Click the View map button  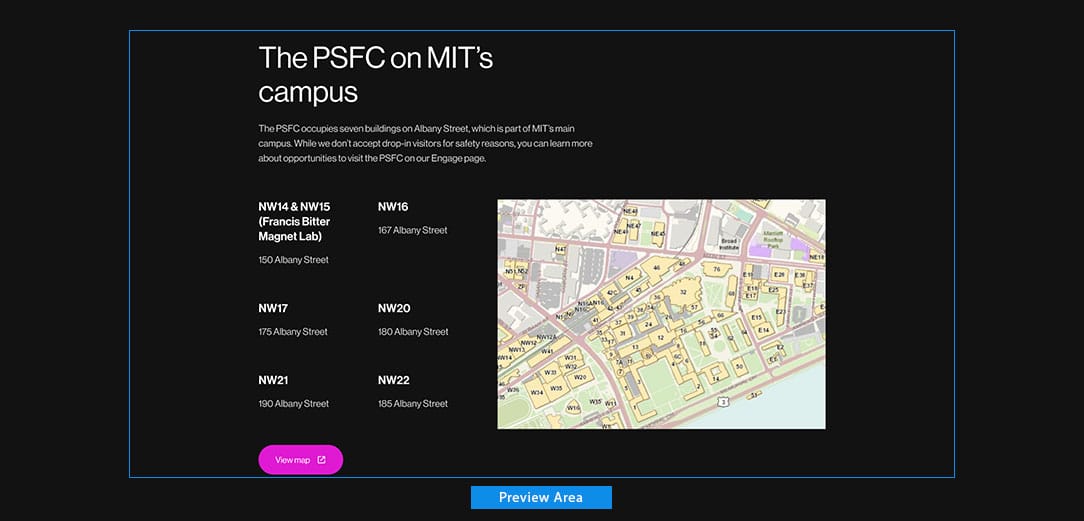click(x=301, y=460)
